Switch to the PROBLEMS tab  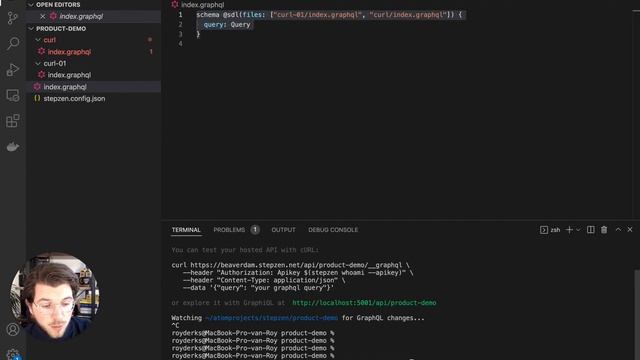tap(229, 230)
